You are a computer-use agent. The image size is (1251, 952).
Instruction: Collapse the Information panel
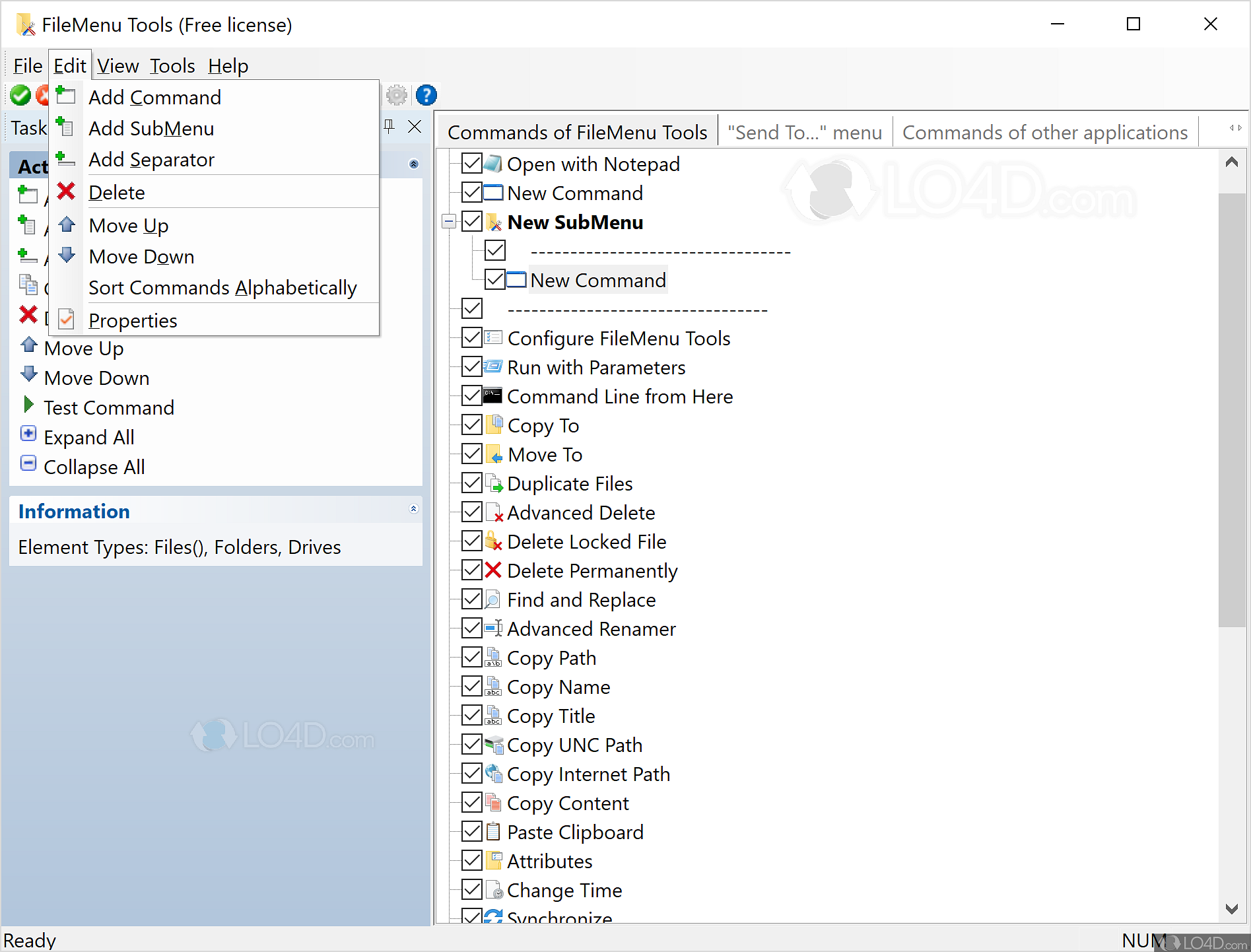[x=414, y=508]
